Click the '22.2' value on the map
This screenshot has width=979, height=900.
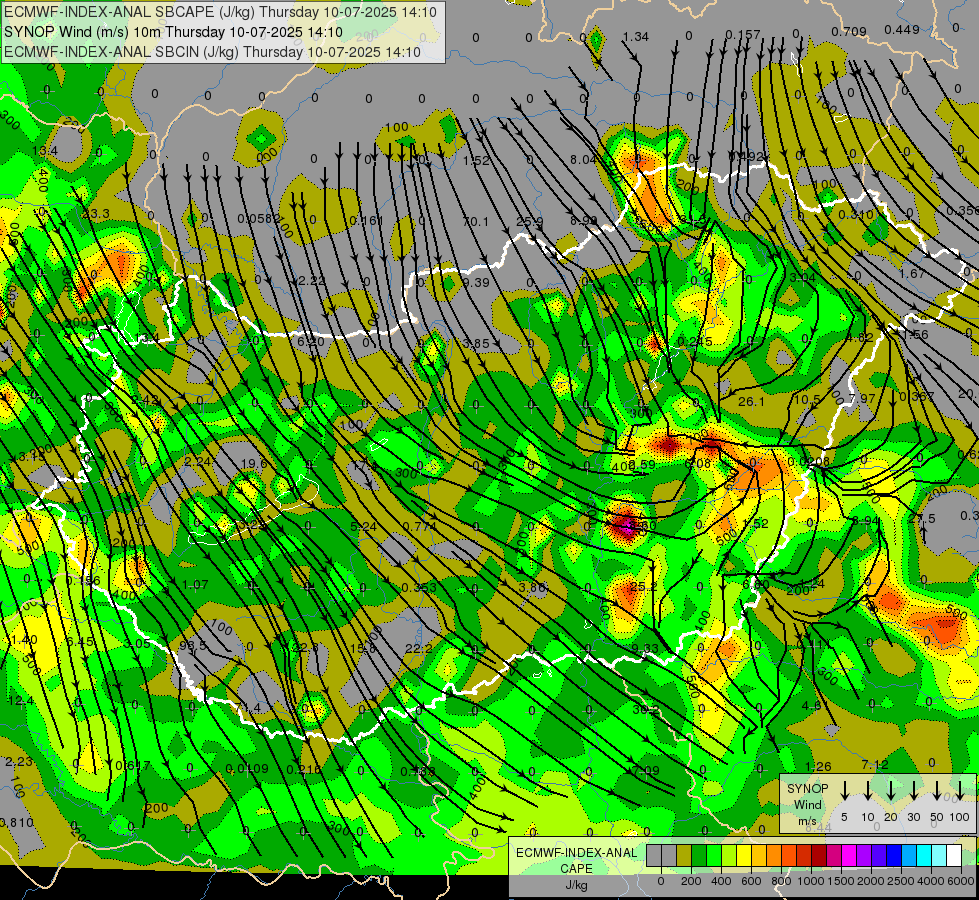click(418, 649)
